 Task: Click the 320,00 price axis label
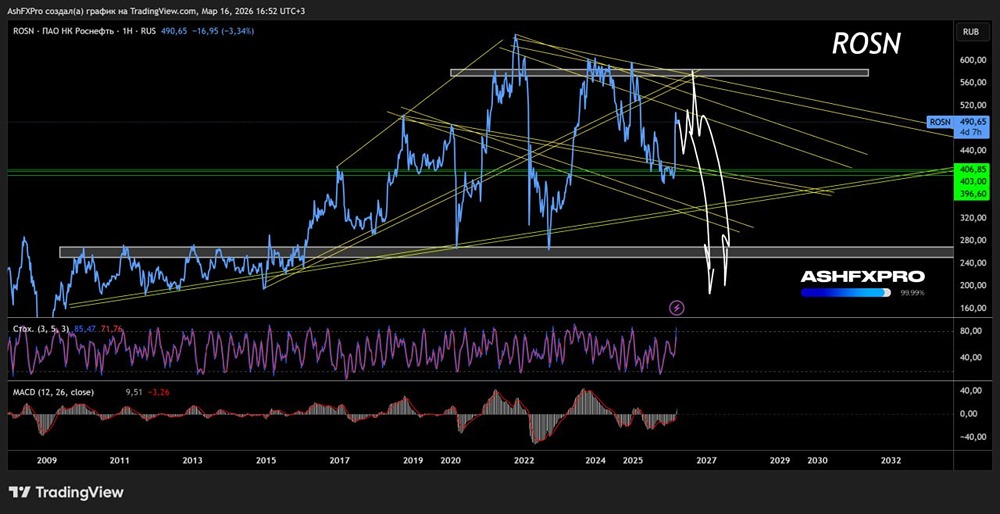974,218
